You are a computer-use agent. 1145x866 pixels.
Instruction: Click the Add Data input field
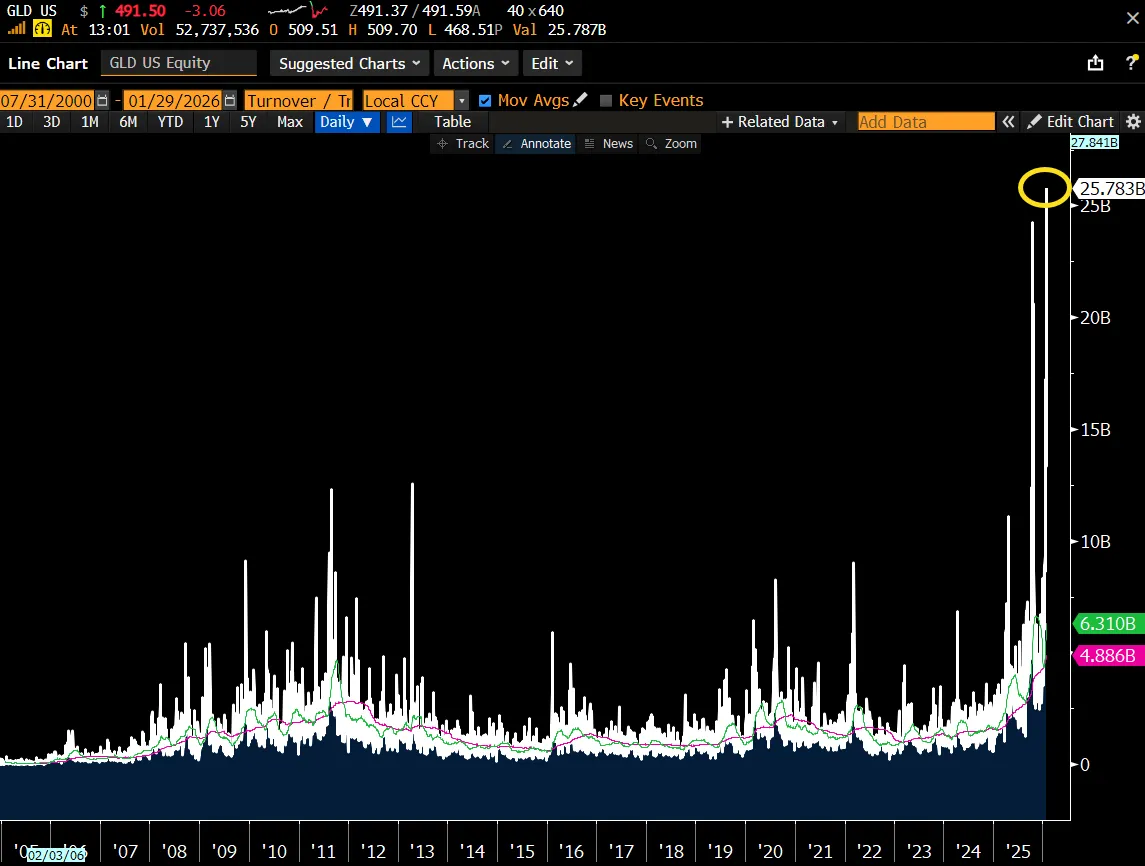click(x=925, y=122)
